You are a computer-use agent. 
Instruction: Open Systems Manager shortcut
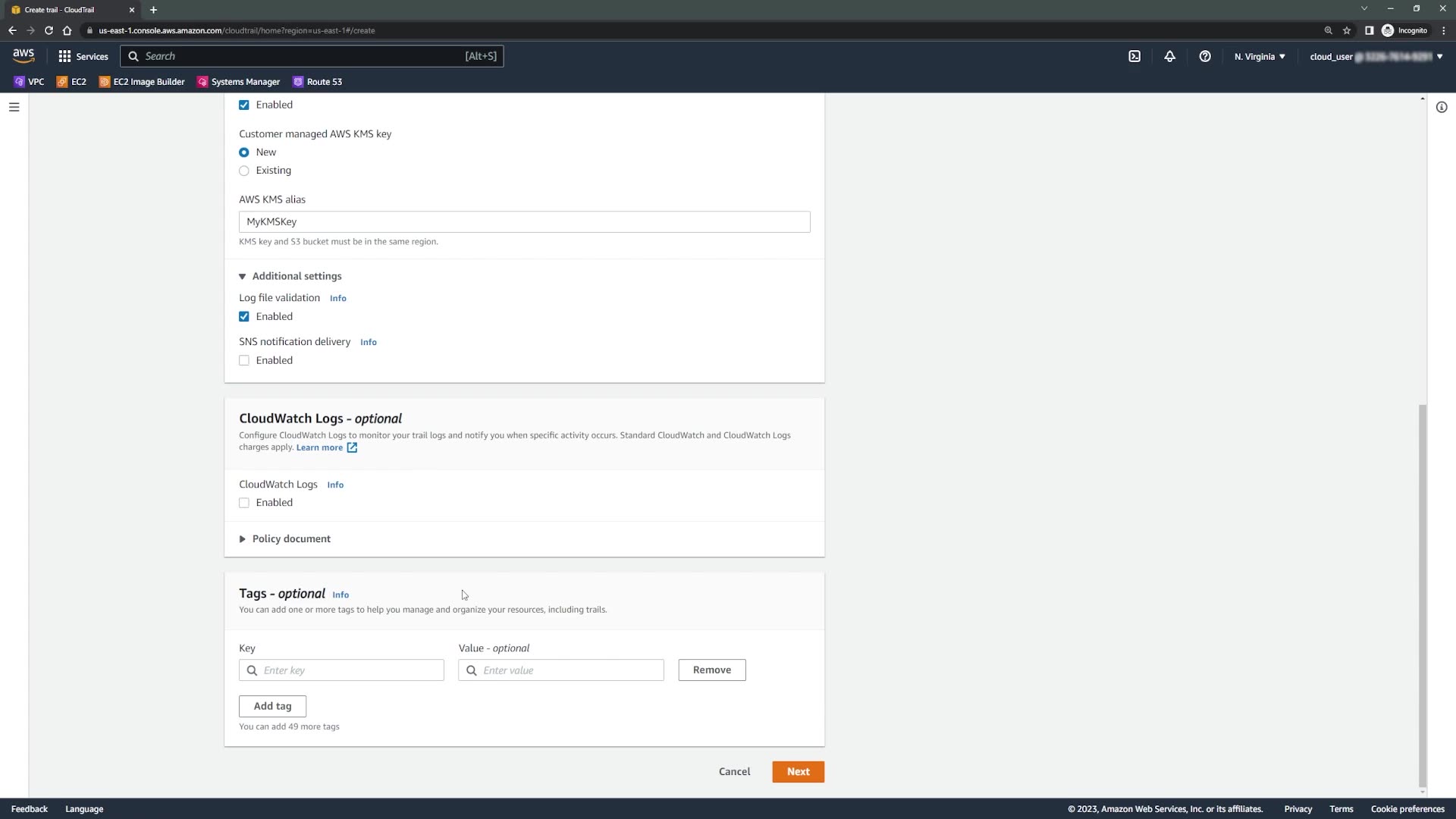coord(238,82)
